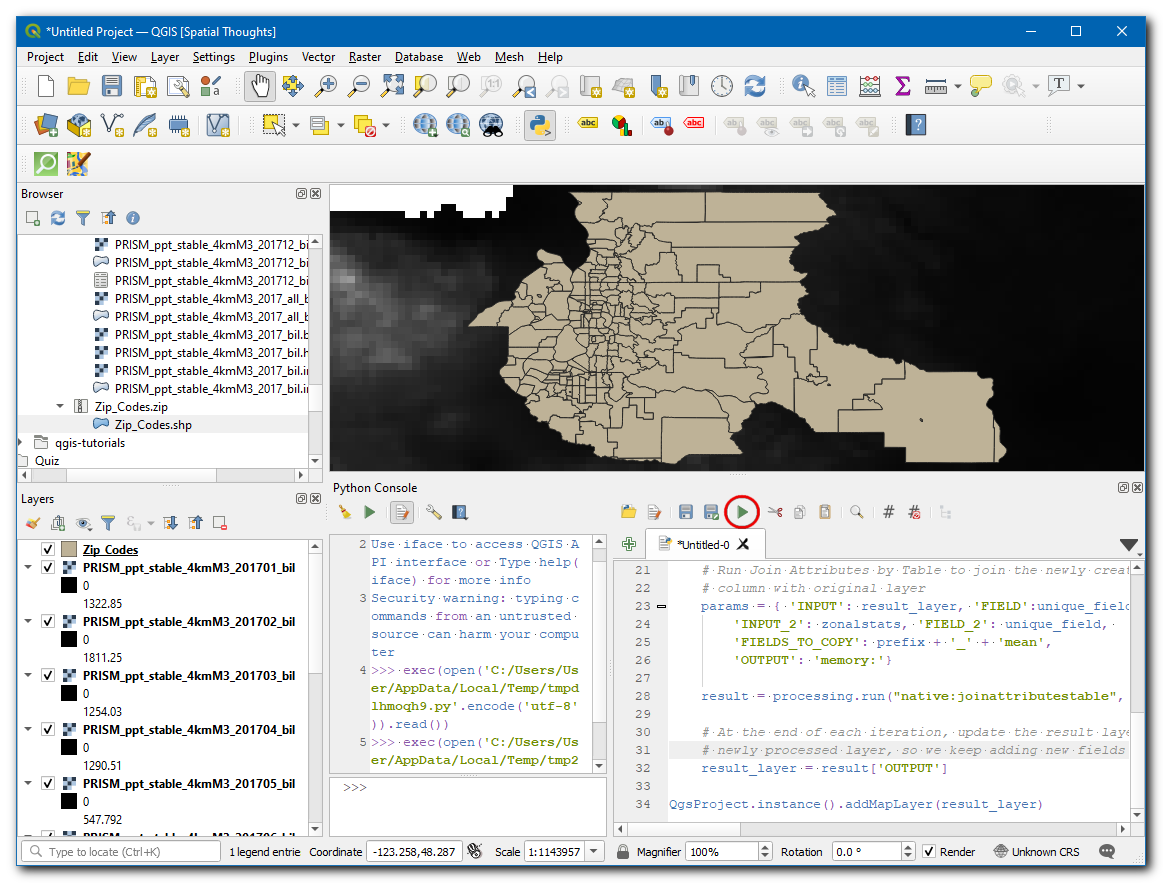Collapse the Zip_Codes.zip tree node
This screenshot has height=883, width=1163.
coord(60,407)
